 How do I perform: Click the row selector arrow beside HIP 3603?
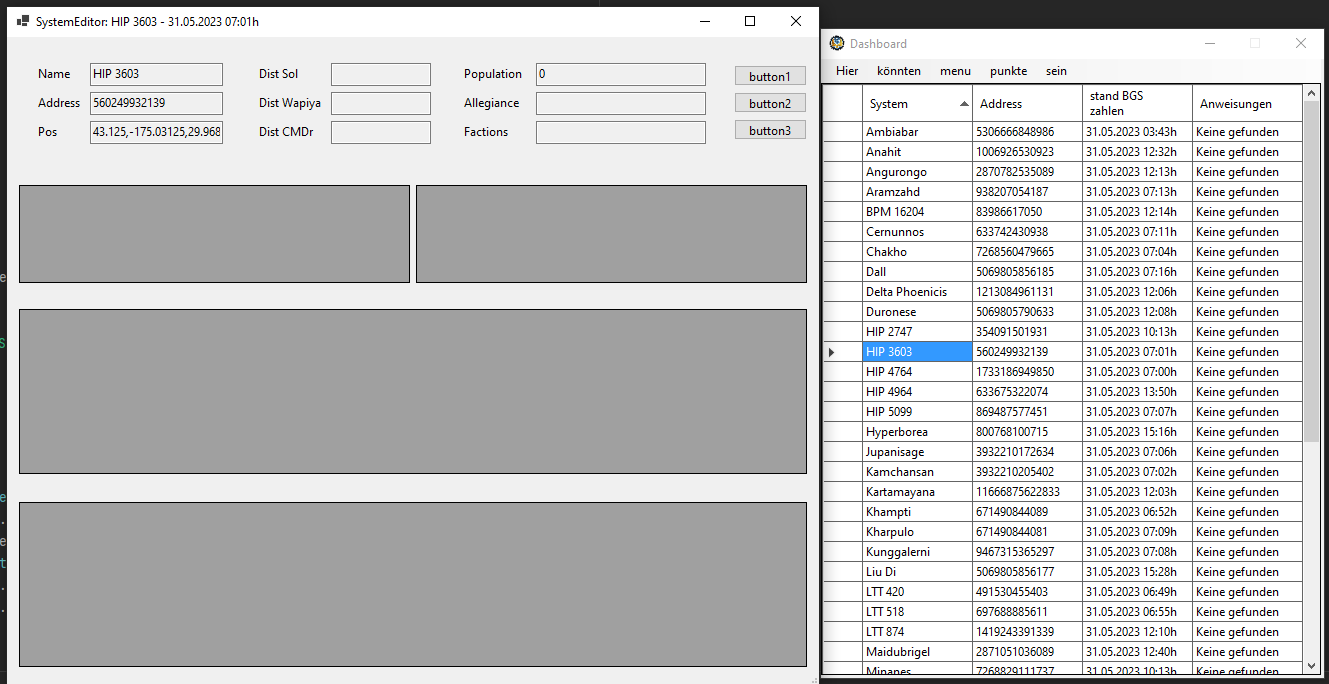pos(832,352)
